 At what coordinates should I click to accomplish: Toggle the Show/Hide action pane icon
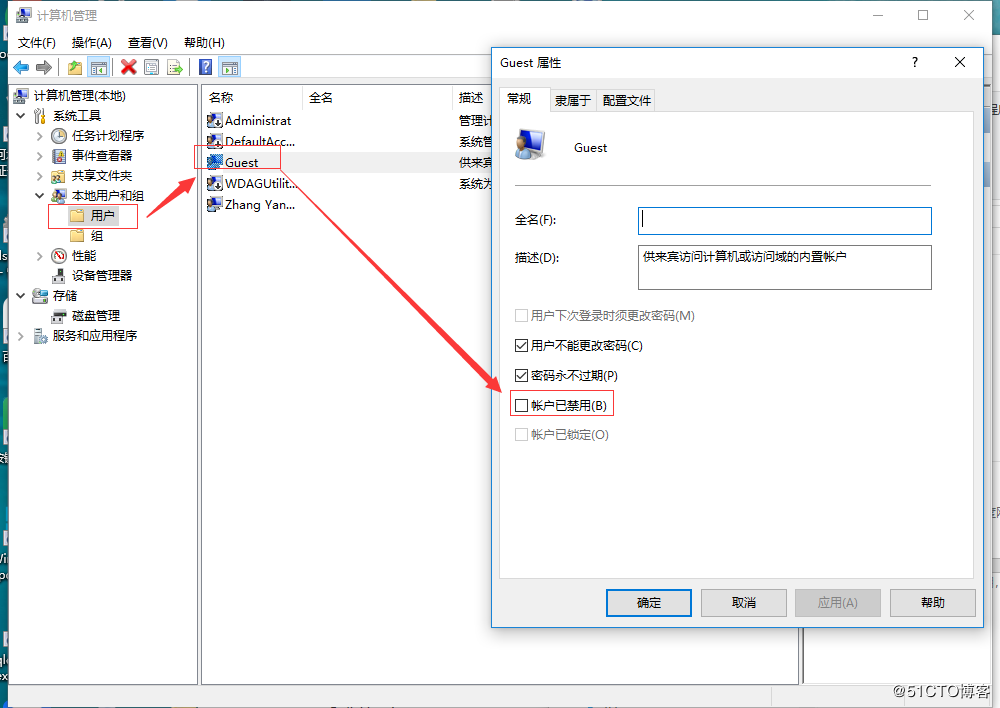click(230, 67)
